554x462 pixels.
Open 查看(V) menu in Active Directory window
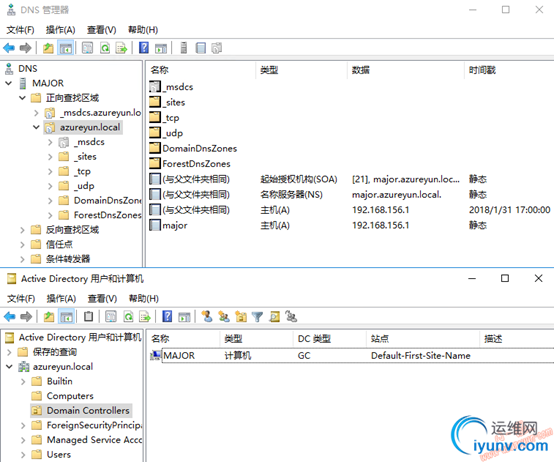pyautogui.click(x=102, y=298)
